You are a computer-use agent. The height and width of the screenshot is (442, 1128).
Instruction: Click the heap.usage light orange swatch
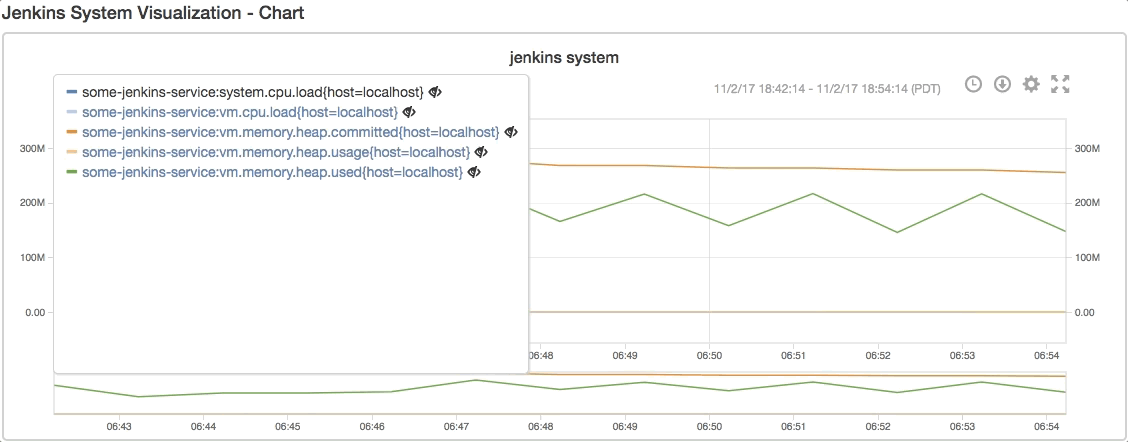point(71,153)
